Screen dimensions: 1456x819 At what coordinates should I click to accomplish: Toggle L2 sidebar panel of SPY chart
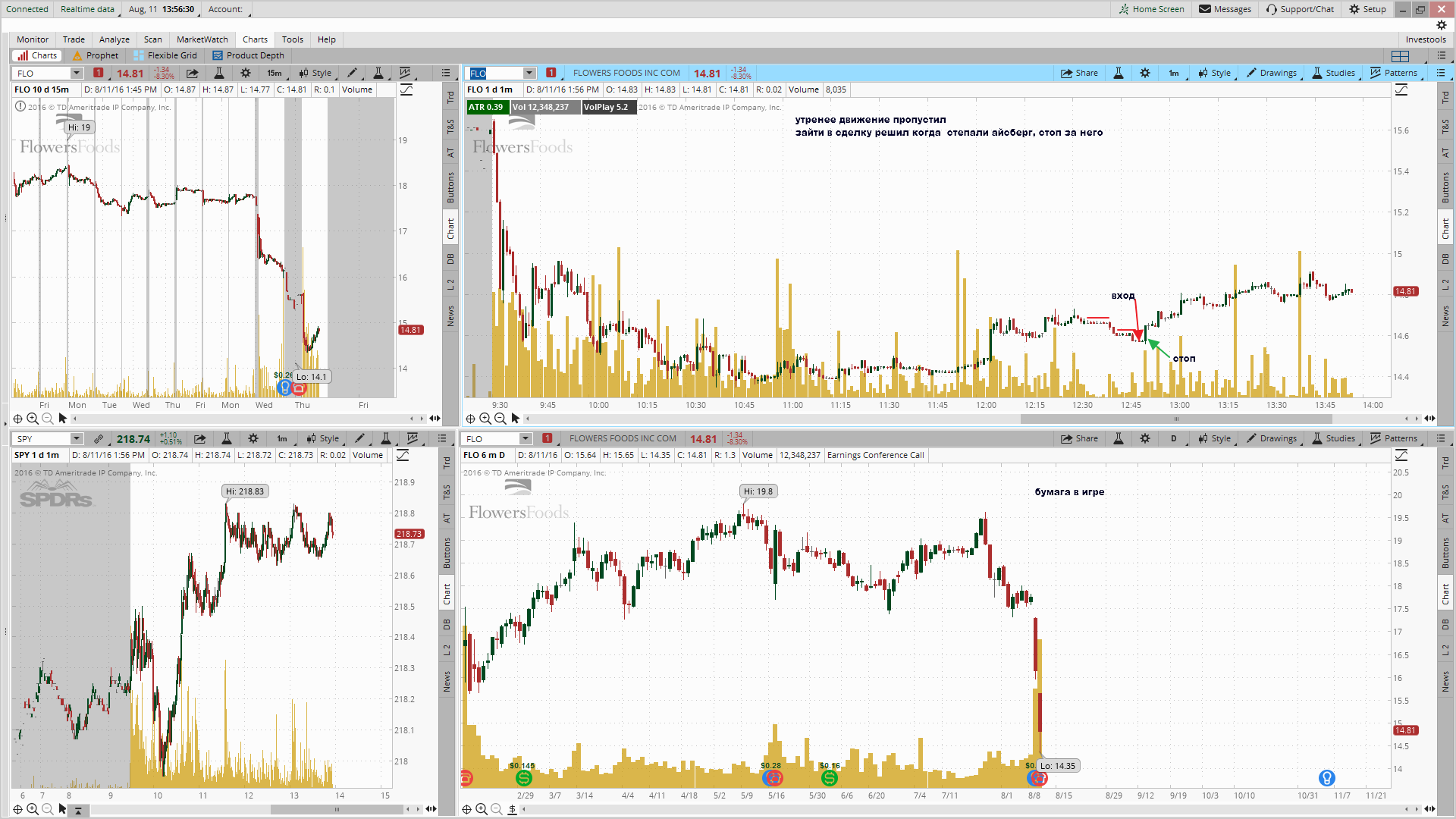pyautogui.click(x=447, y=650)
